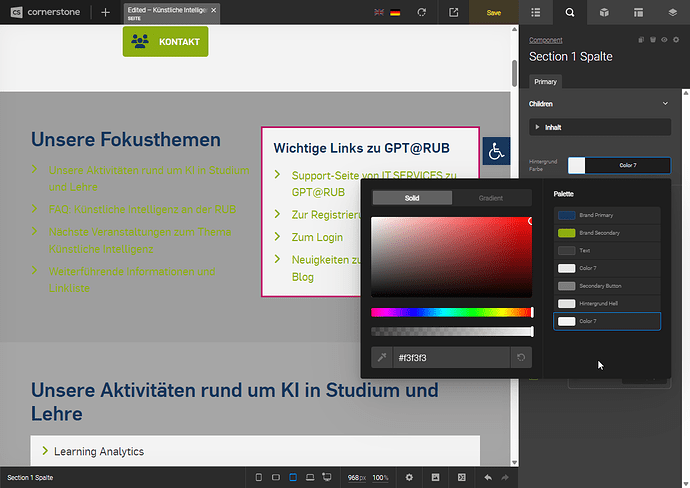Redo the last change
The width and height of the screenshot is (690, 488).
coord(505,477)
